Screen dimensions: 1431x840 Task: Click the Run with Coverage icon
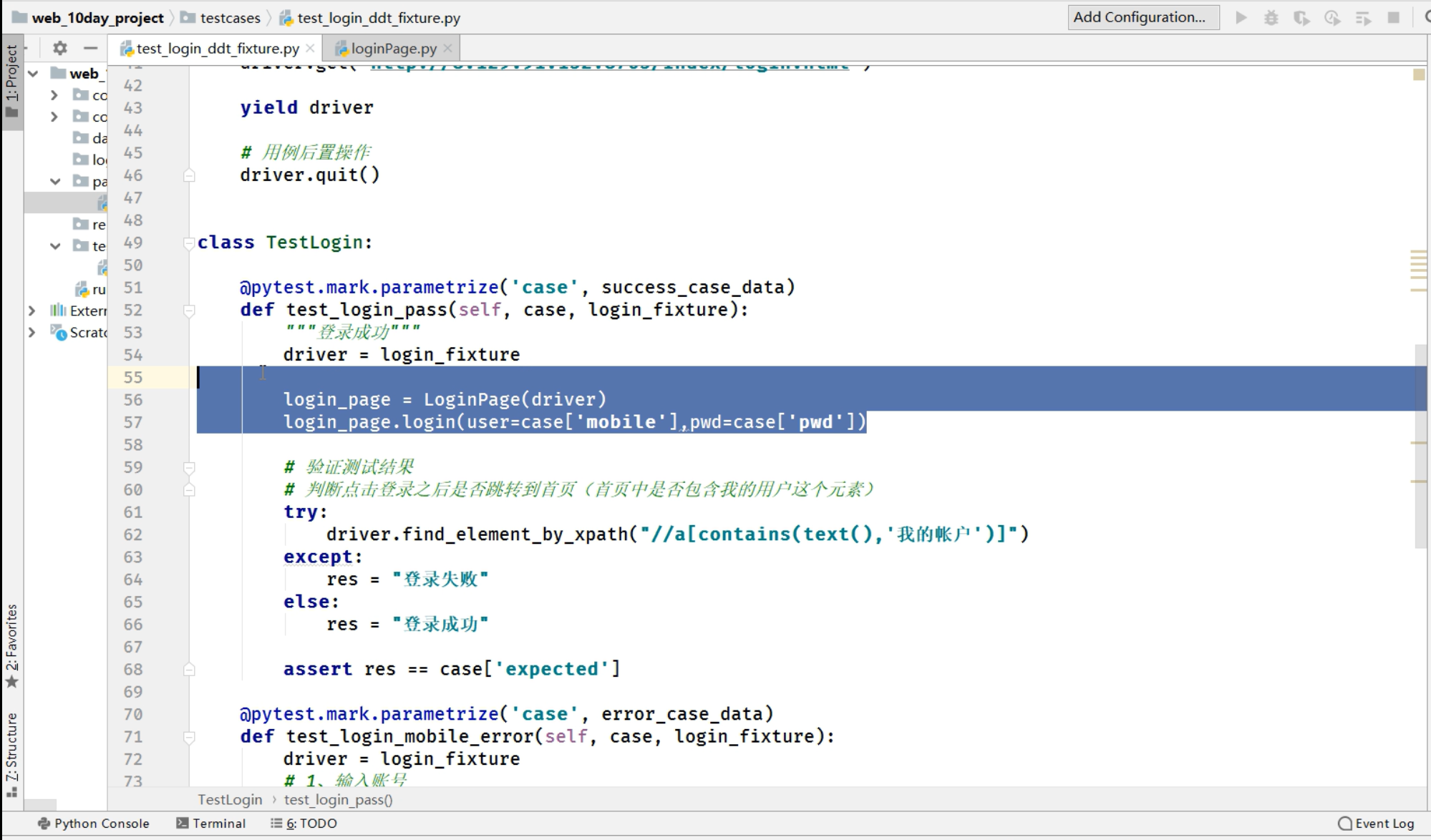[1301, 17]
